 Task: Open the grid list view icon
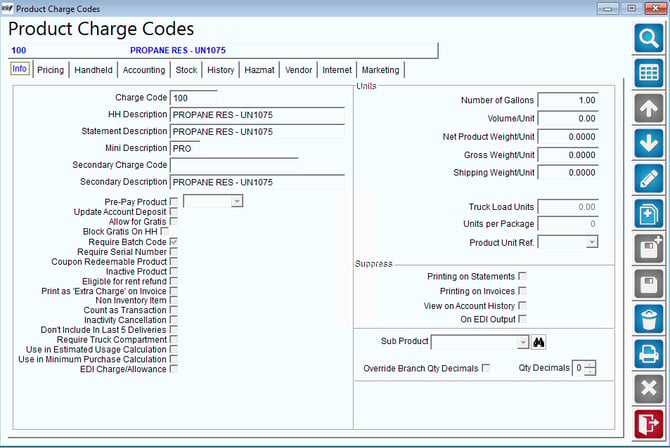[x=649, y=73]
